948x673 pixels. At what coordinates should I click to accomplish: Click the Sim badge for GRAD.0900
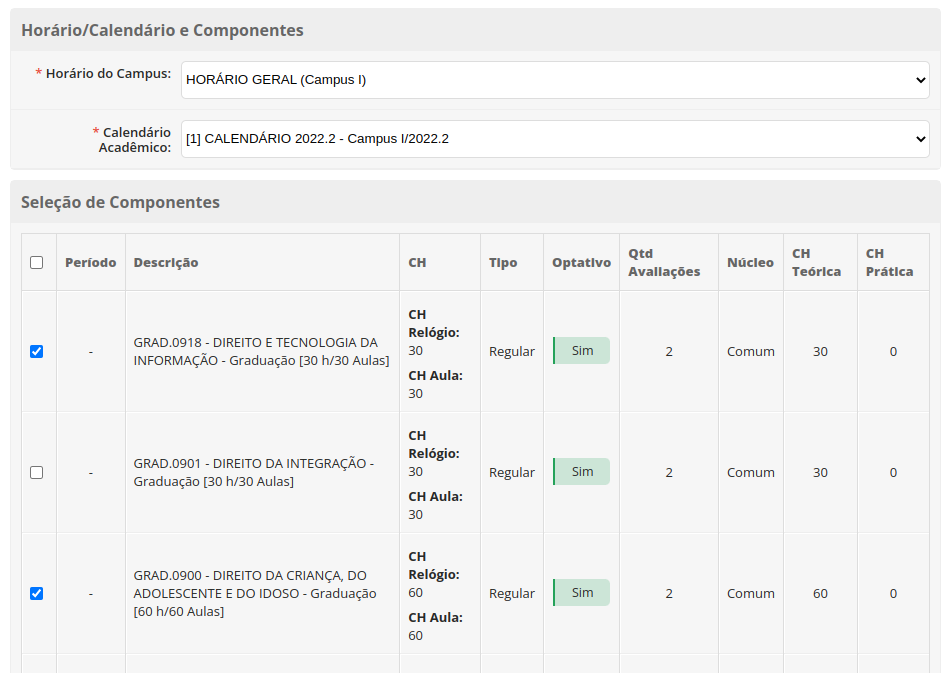coord(582,593)
